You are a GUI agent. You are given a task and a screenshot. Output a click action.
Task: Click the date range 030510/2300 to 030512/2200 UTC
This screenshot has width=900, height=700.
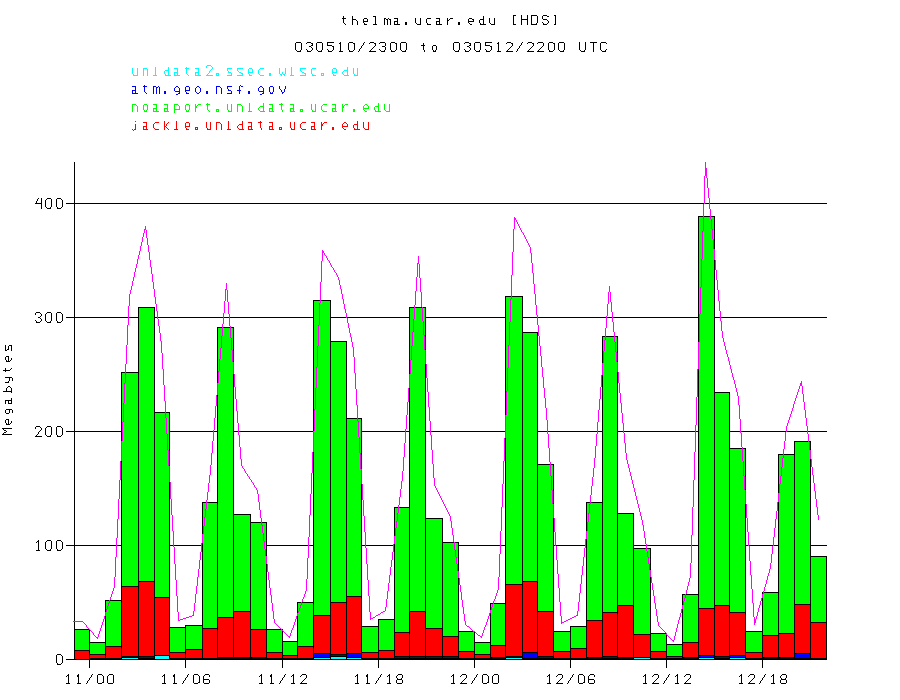[450, 47]
